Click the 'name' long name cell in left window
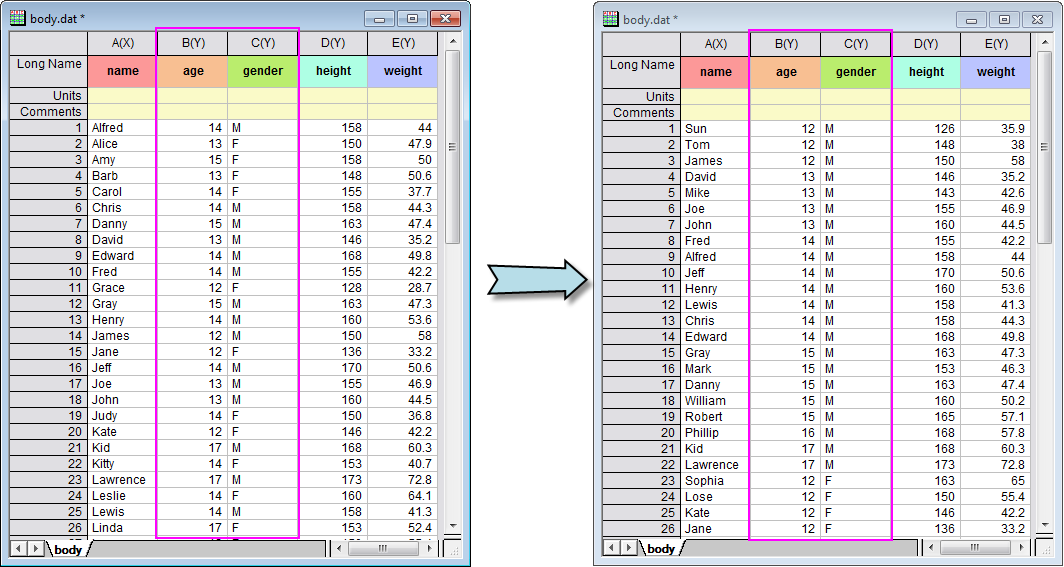 pos(123,71)
